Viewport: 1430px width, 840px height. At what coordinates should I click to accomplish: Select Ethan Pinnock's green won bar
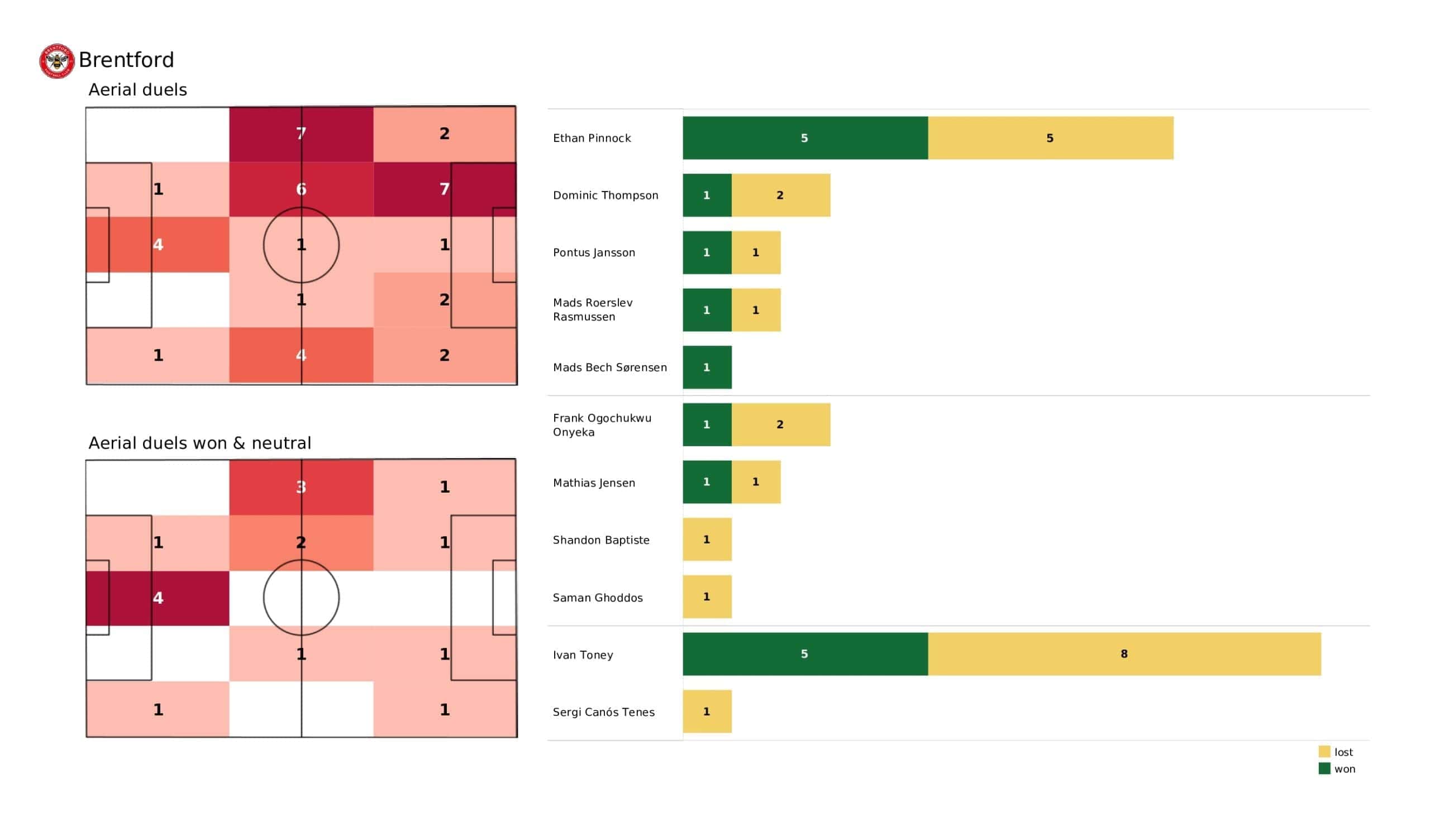click(x=805, y=138)
